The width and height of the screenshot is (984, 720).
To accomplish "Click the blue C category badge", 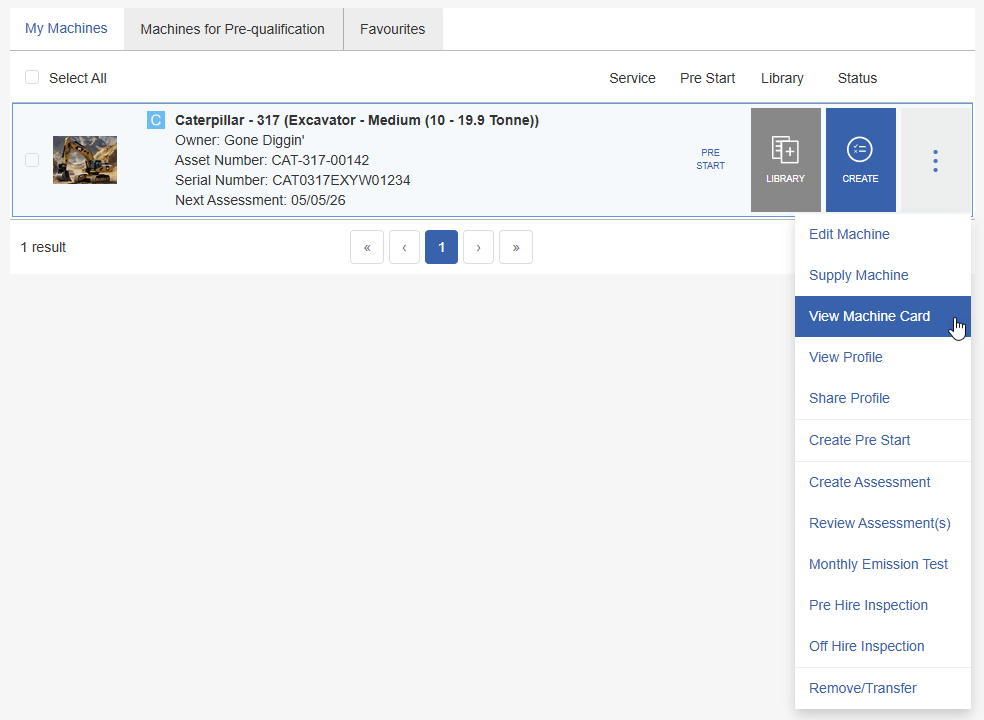I will [x=156, y=120].
